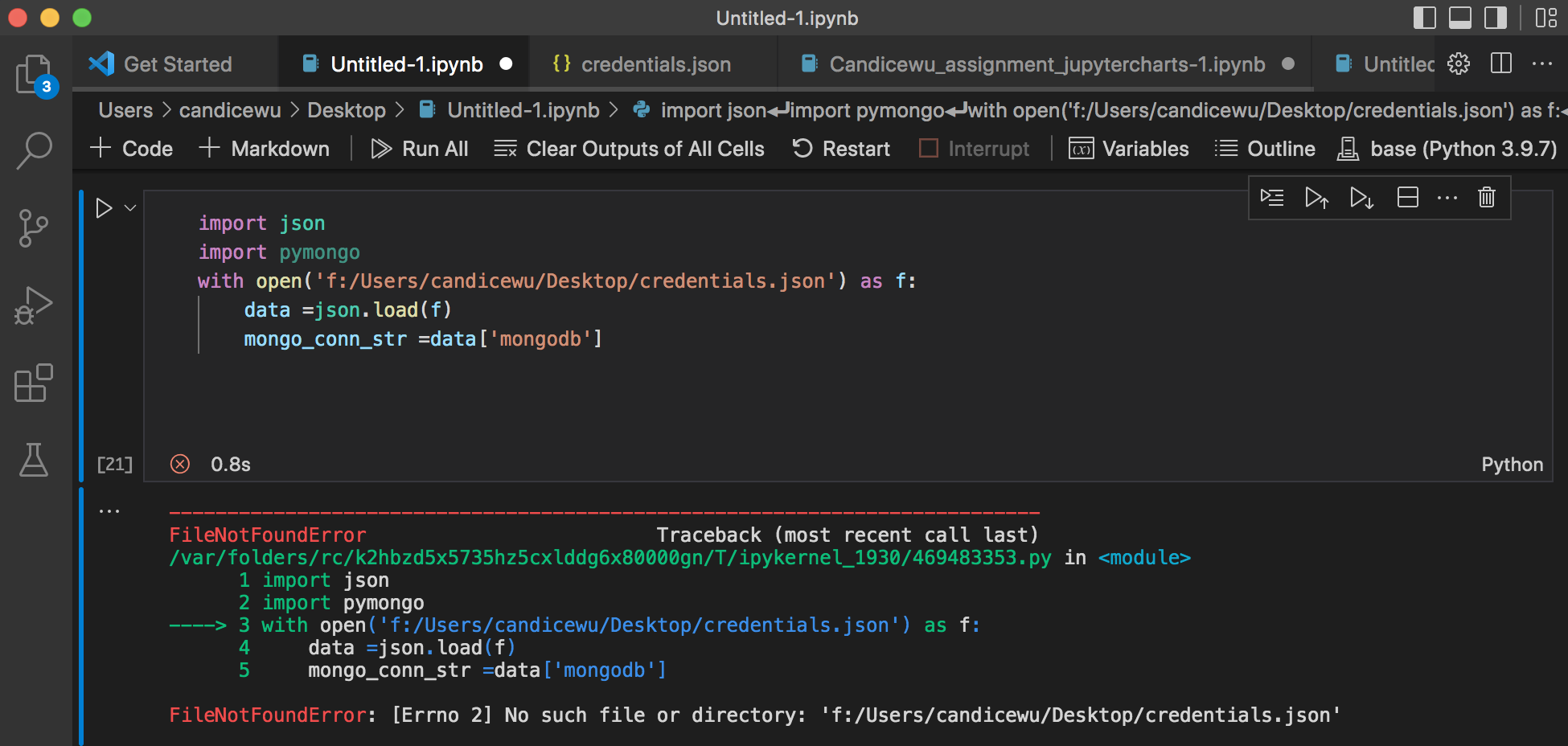Open Variables panel
The image size is (1568, 746).
coord(1128,149)
